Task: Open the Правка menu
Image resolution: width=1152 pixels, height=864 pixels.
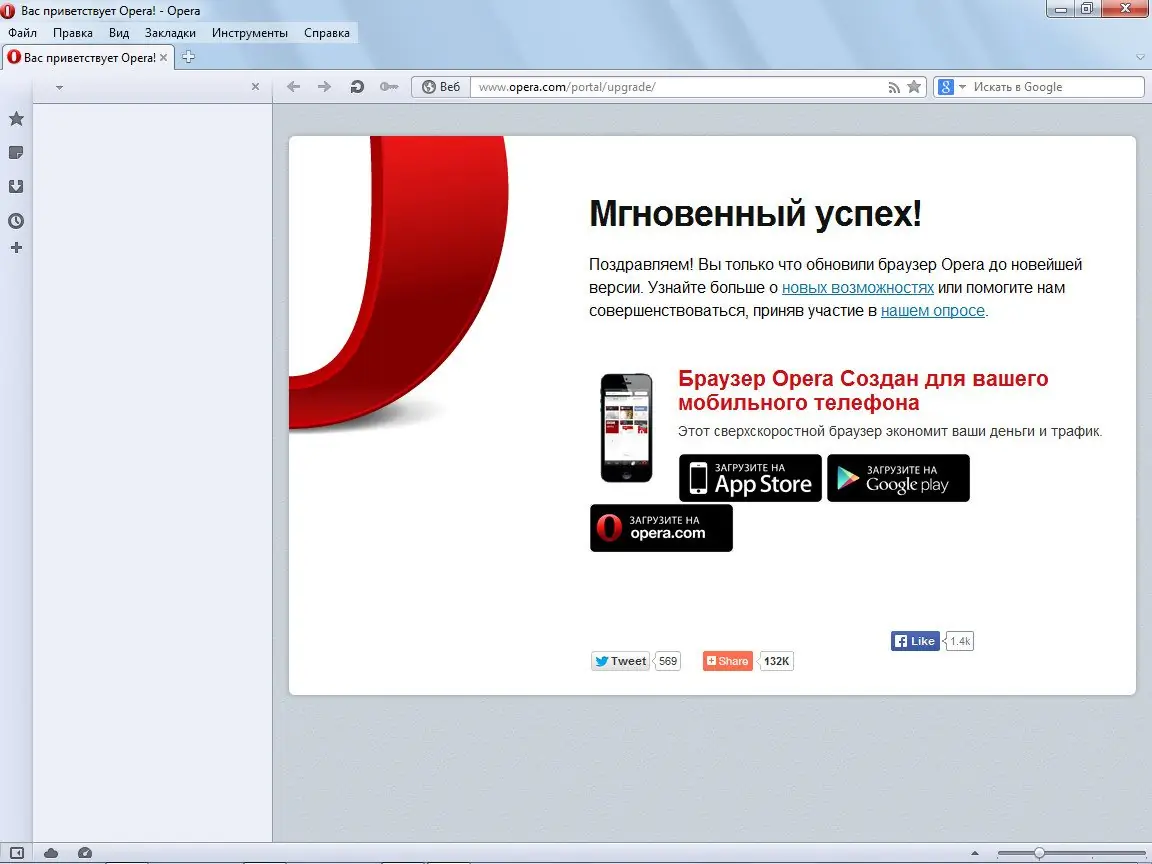Action: click(73, 32)
